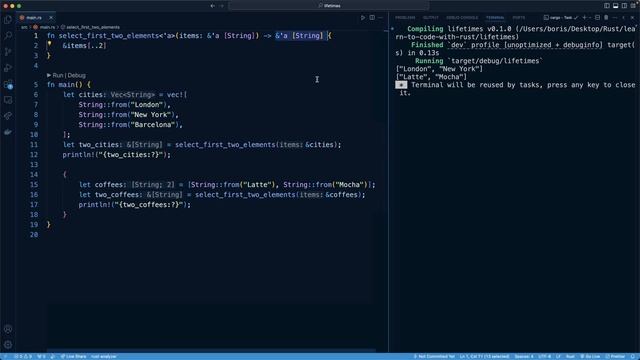Click Not Committed Yet blame status
Screen dimensions: 640x360
434,357
